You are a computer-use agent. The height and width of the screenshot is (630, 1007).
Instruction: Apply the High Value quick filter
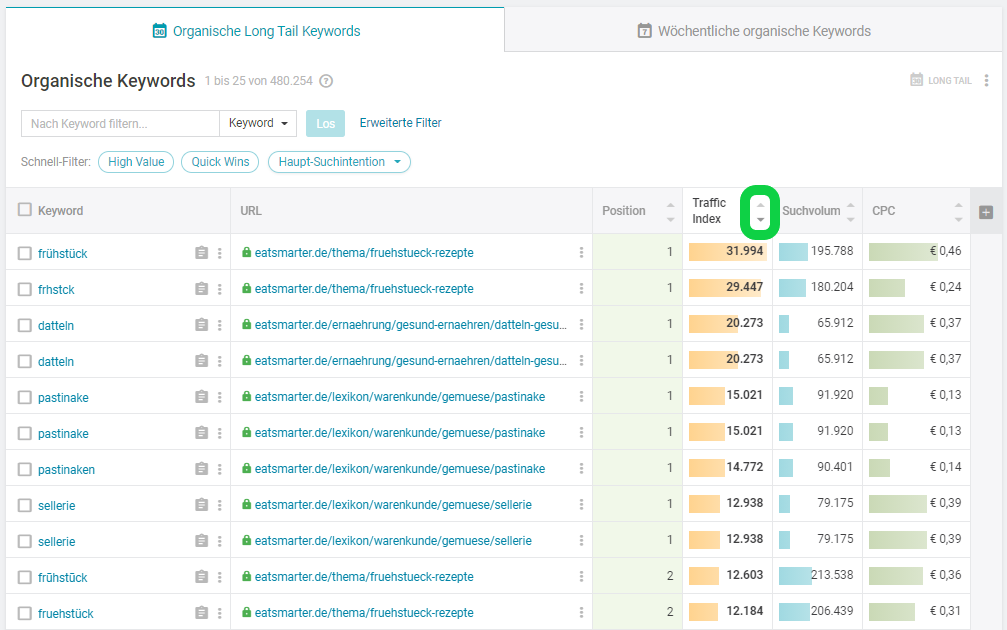[x=136, y=162]
